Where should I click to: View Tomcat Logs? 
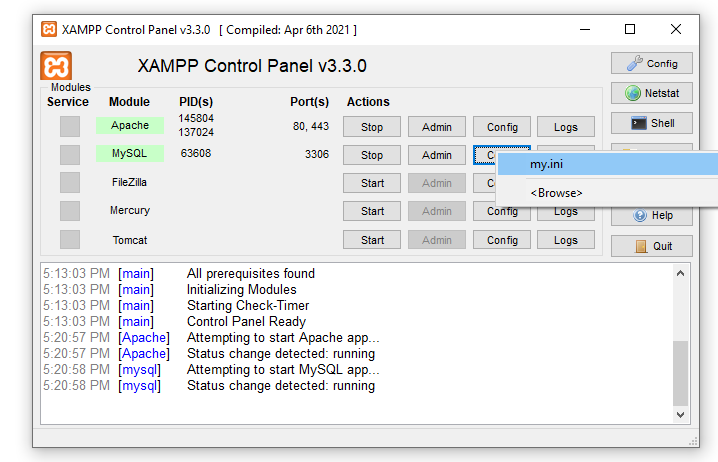tap(566, 240)
